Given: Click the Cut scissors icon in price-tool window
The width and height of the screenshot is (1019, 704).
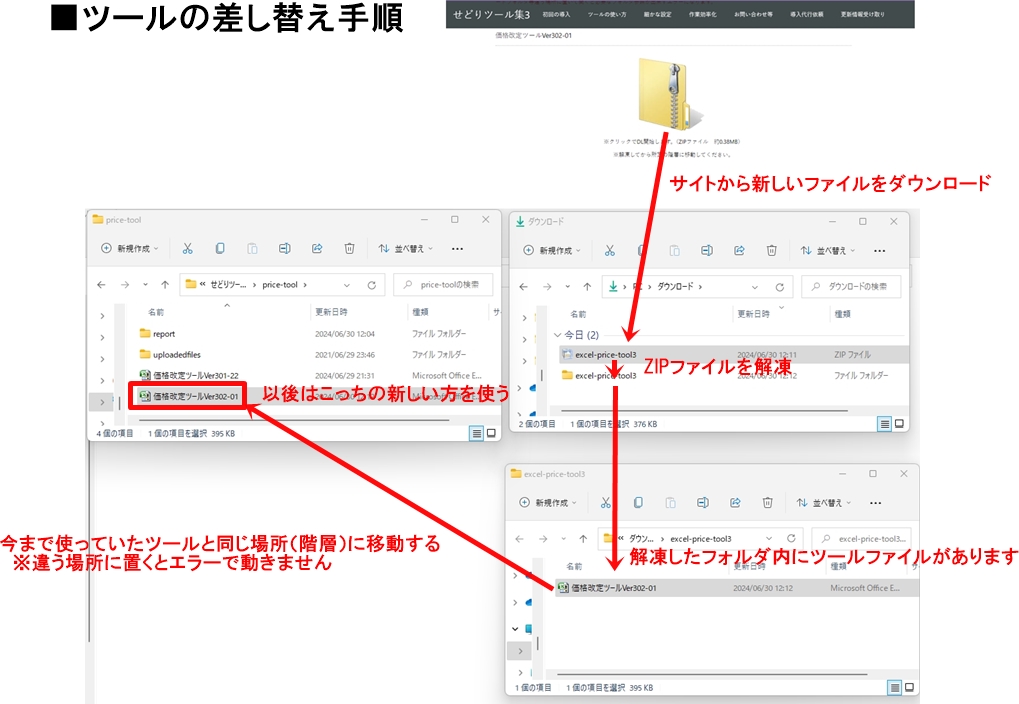Looking at the screenshot, I should 187,249.
